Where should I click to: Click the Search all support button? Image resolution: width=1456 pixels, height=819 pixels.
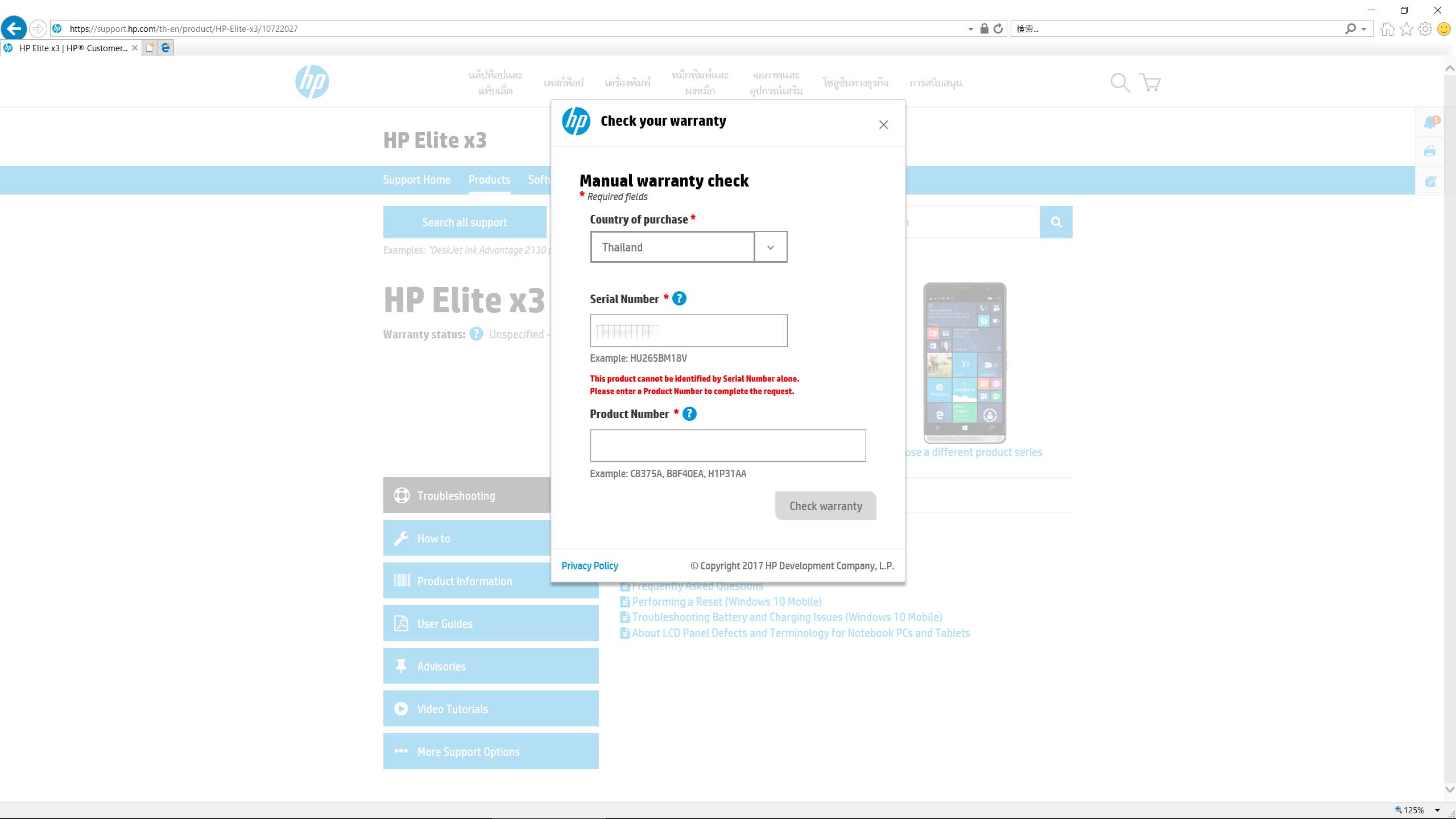tap(465, 222)
